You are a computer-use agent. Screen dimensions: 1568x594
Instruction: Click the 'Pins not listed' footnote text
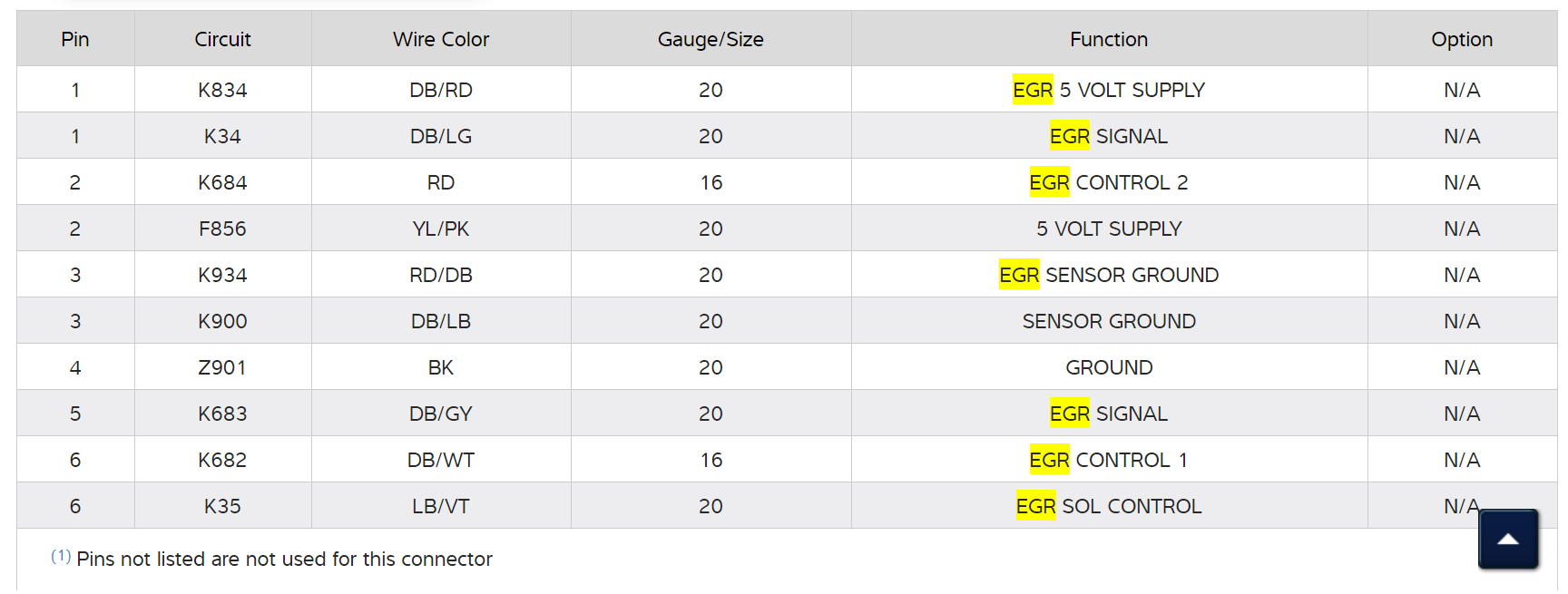[x=284, y=559]
